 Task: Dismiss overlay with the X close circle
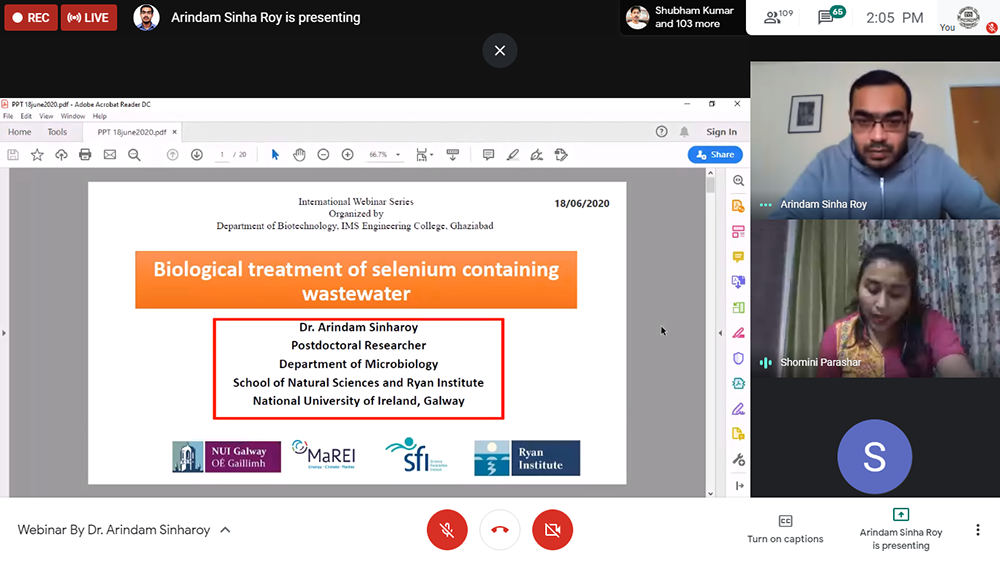click(x=500, y=50)
